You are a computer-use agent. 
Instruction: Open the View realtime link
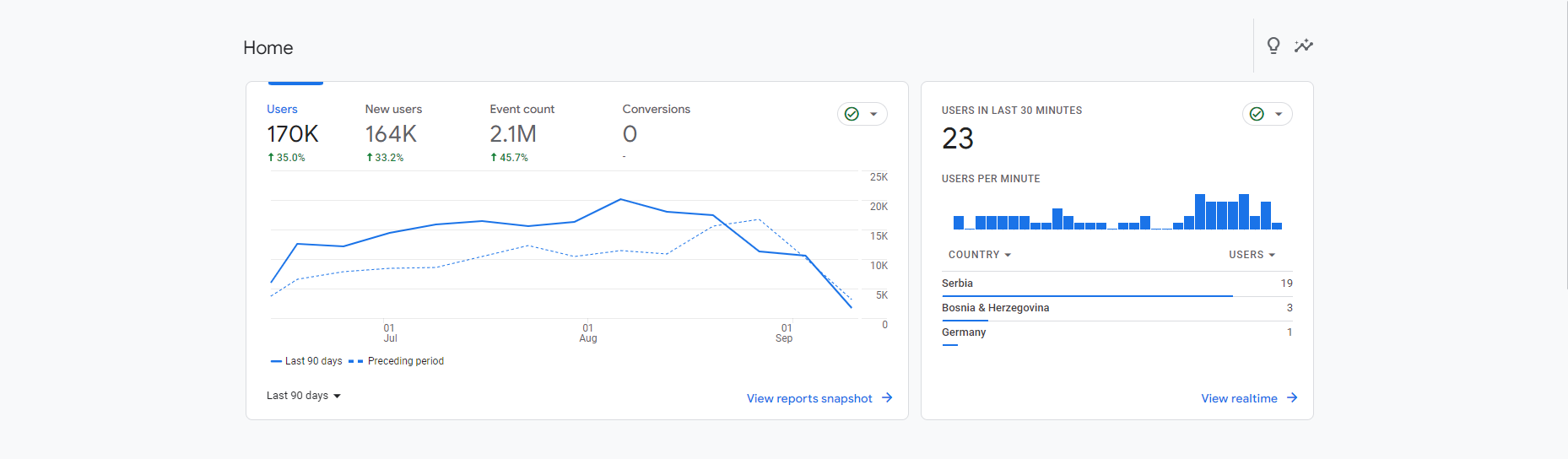(x=1239, y=398)
